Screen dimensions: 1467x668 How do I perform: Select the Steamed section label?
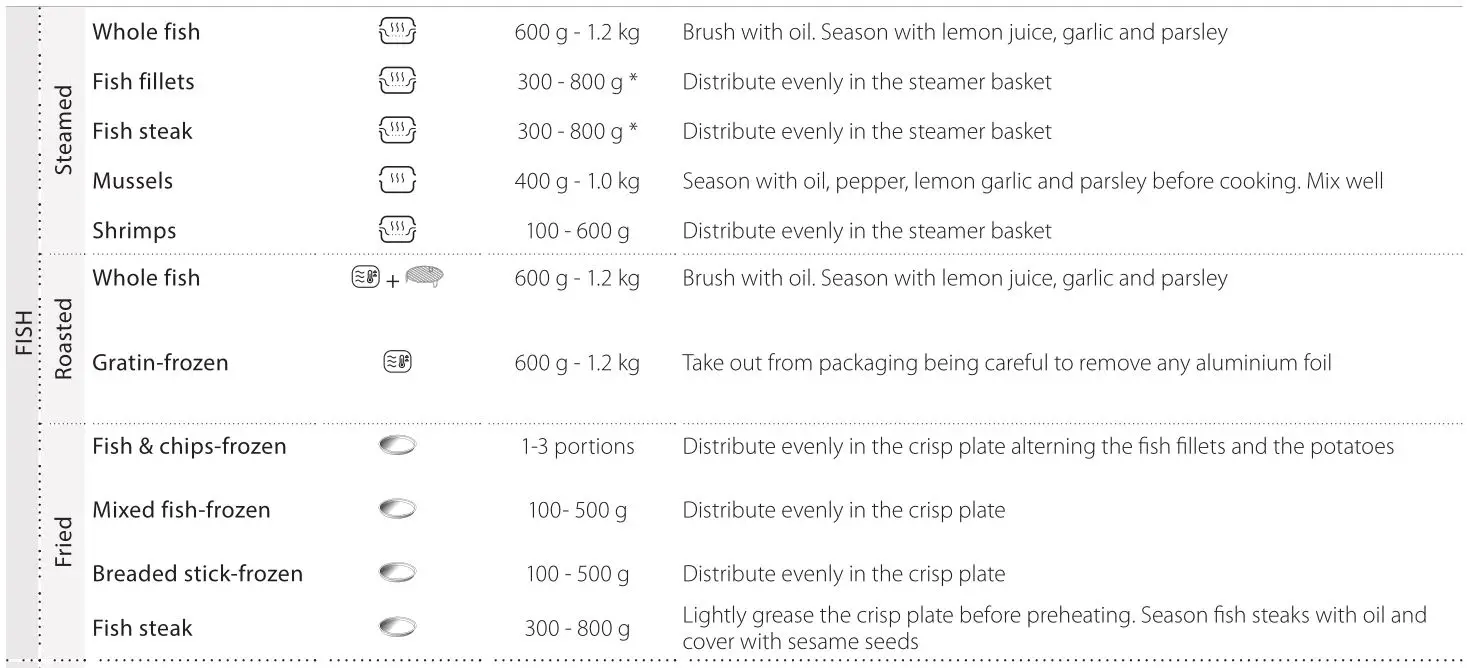[64, 131]
